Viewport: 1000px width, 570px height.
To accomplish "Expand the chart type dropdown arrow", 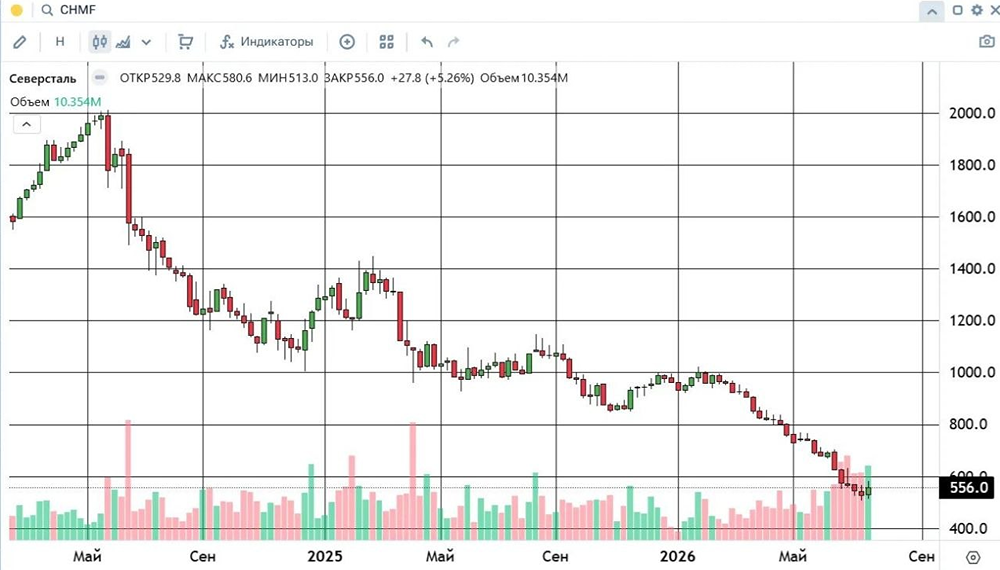I will pyautogui.click(x=146, y=42).
